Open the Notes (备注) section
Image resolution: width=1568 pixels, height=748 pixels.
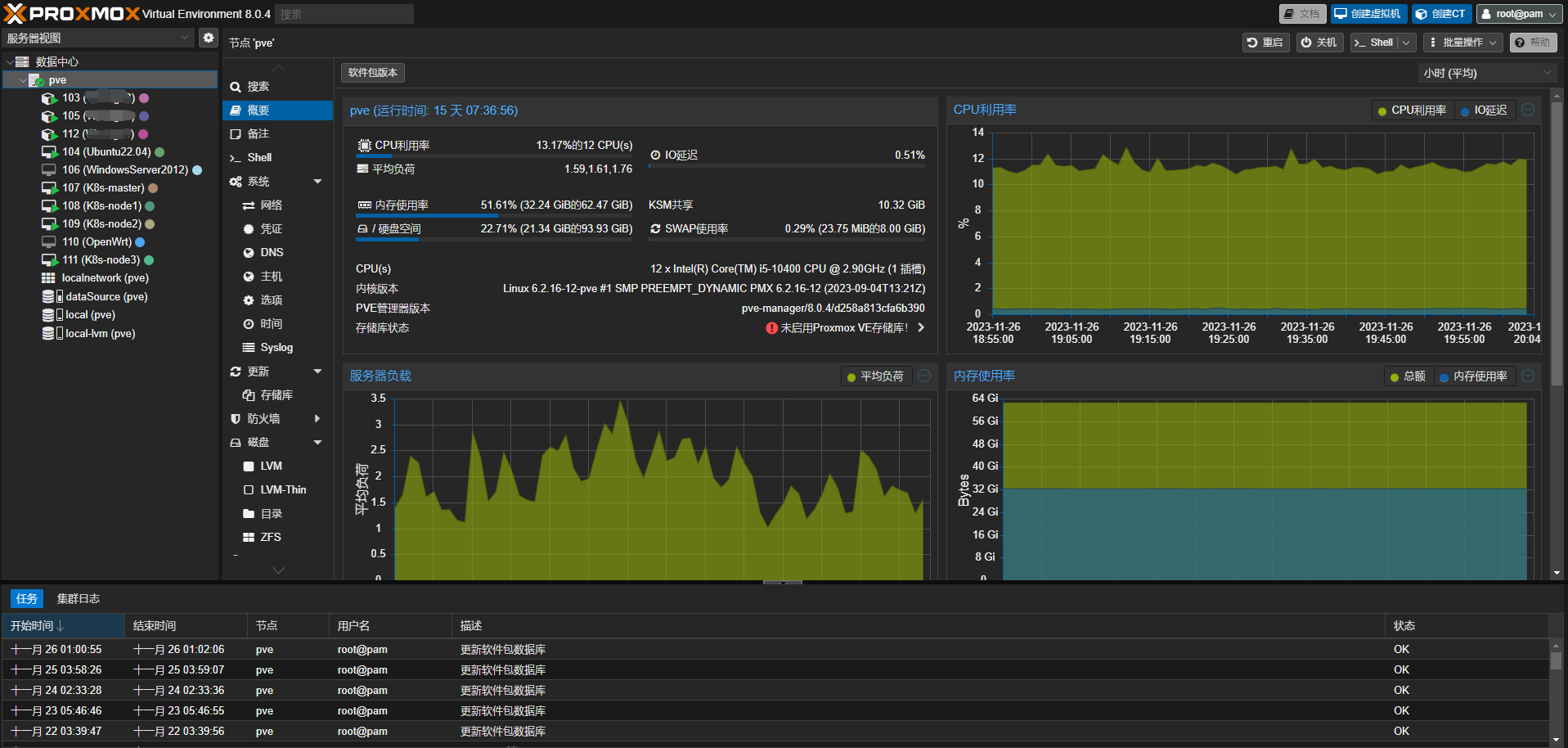point(277,134)
